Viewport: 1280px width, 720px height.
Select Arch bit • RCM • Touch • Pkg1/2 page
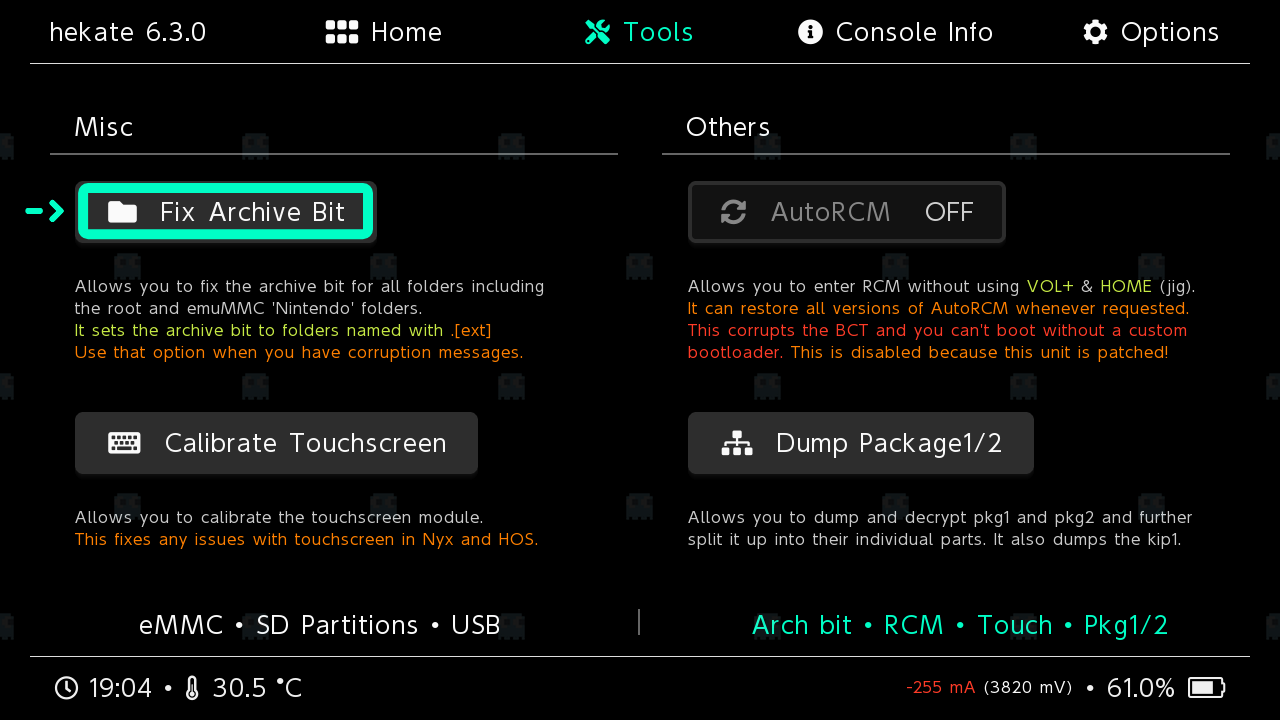960,625
